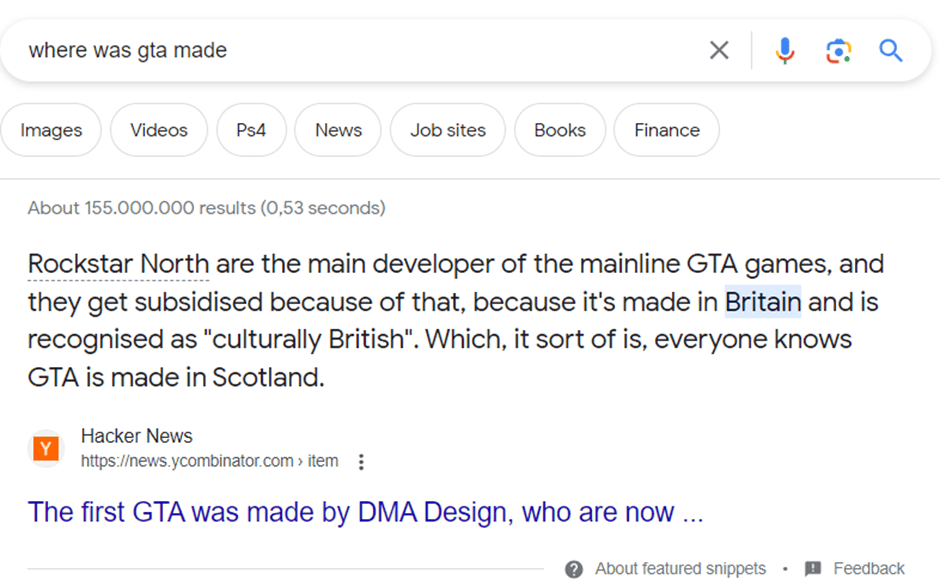The image size is (940, 585).
Task: Click the Feedback flag icon
Action: (x=813, y=569)
